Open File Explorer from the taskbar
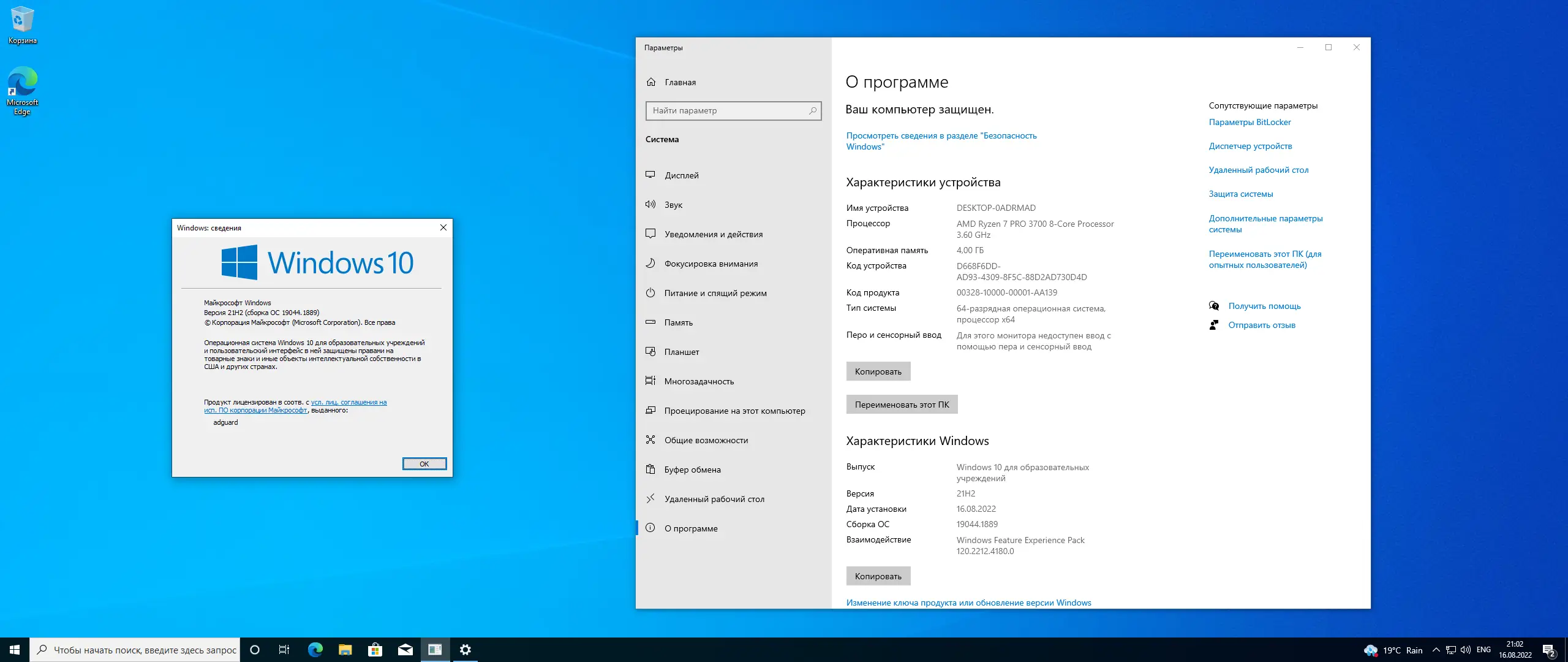This screenshot has width=1568, height=662. 344,649
